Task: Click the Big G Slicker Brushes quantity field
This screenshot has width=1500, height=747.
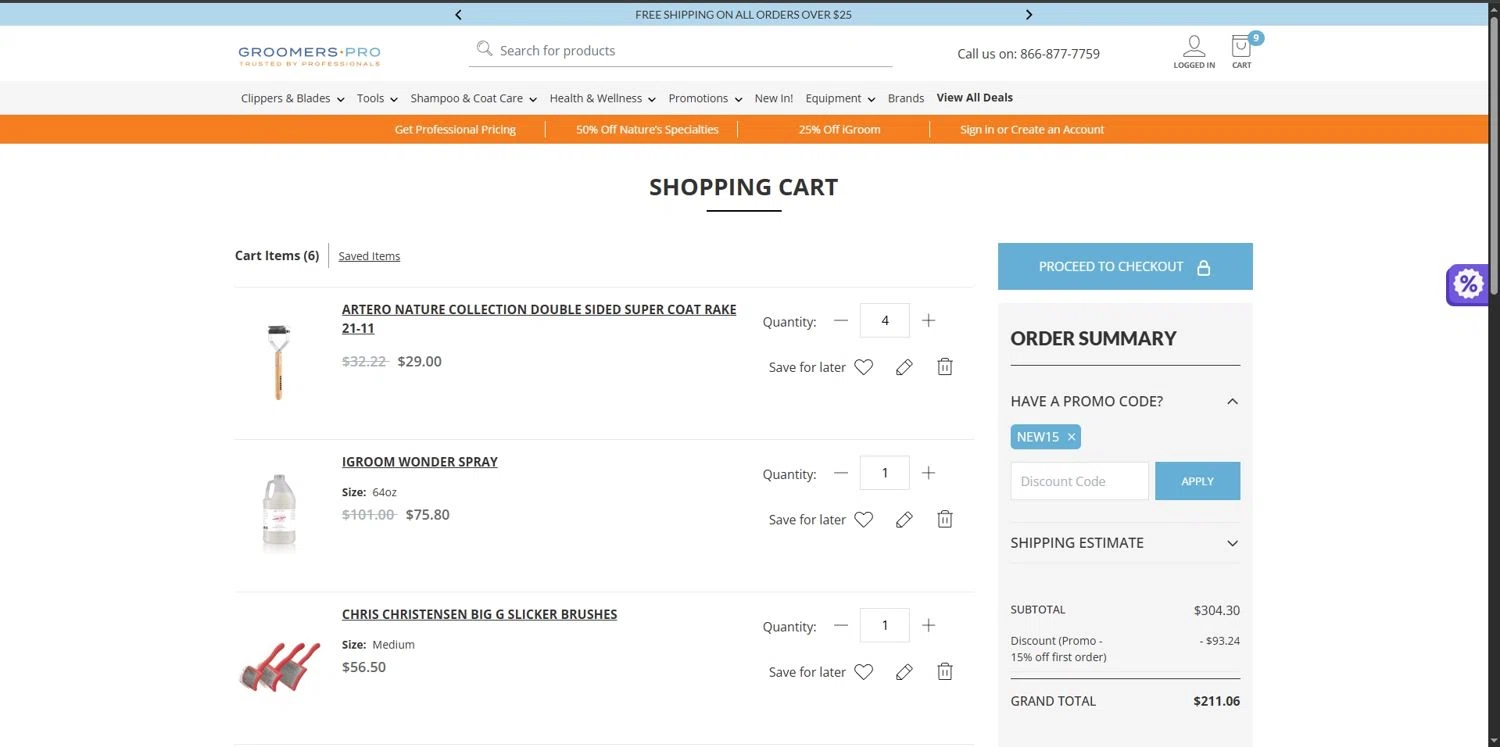Action: [885, 625]
